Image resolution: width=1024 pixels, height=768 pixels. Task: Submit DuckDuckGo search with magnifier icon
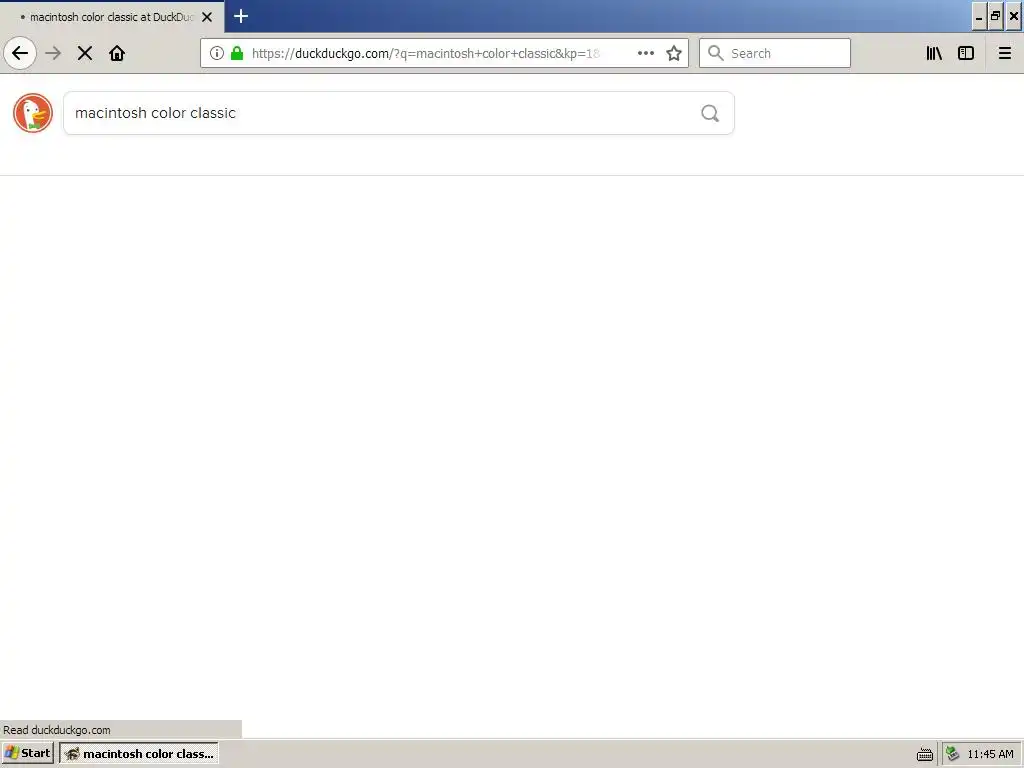tap(710, 113)
